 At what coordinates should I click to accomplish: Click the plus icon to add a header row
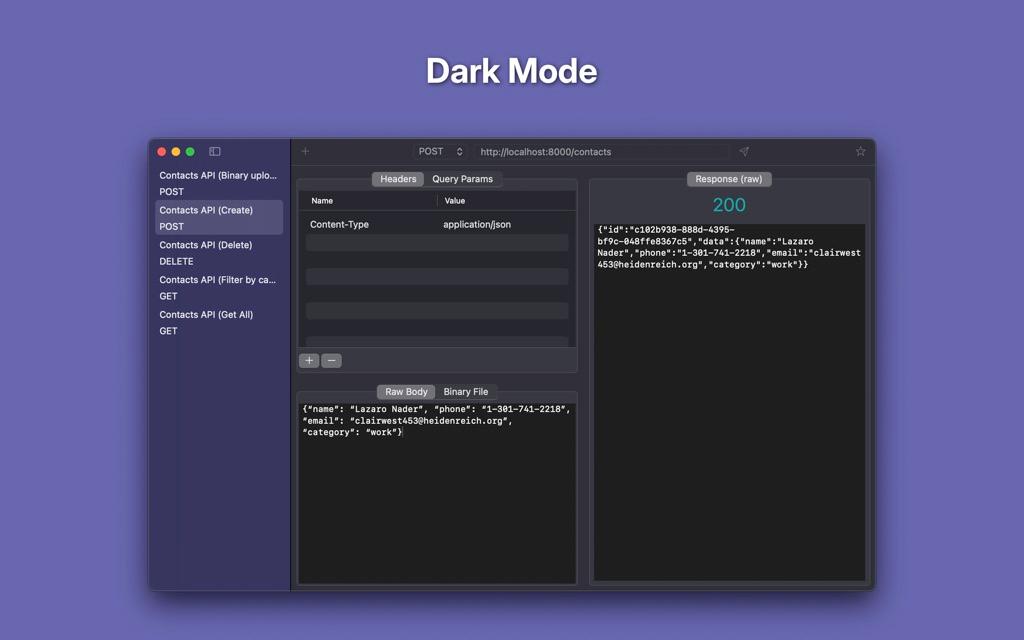[309, 360]
